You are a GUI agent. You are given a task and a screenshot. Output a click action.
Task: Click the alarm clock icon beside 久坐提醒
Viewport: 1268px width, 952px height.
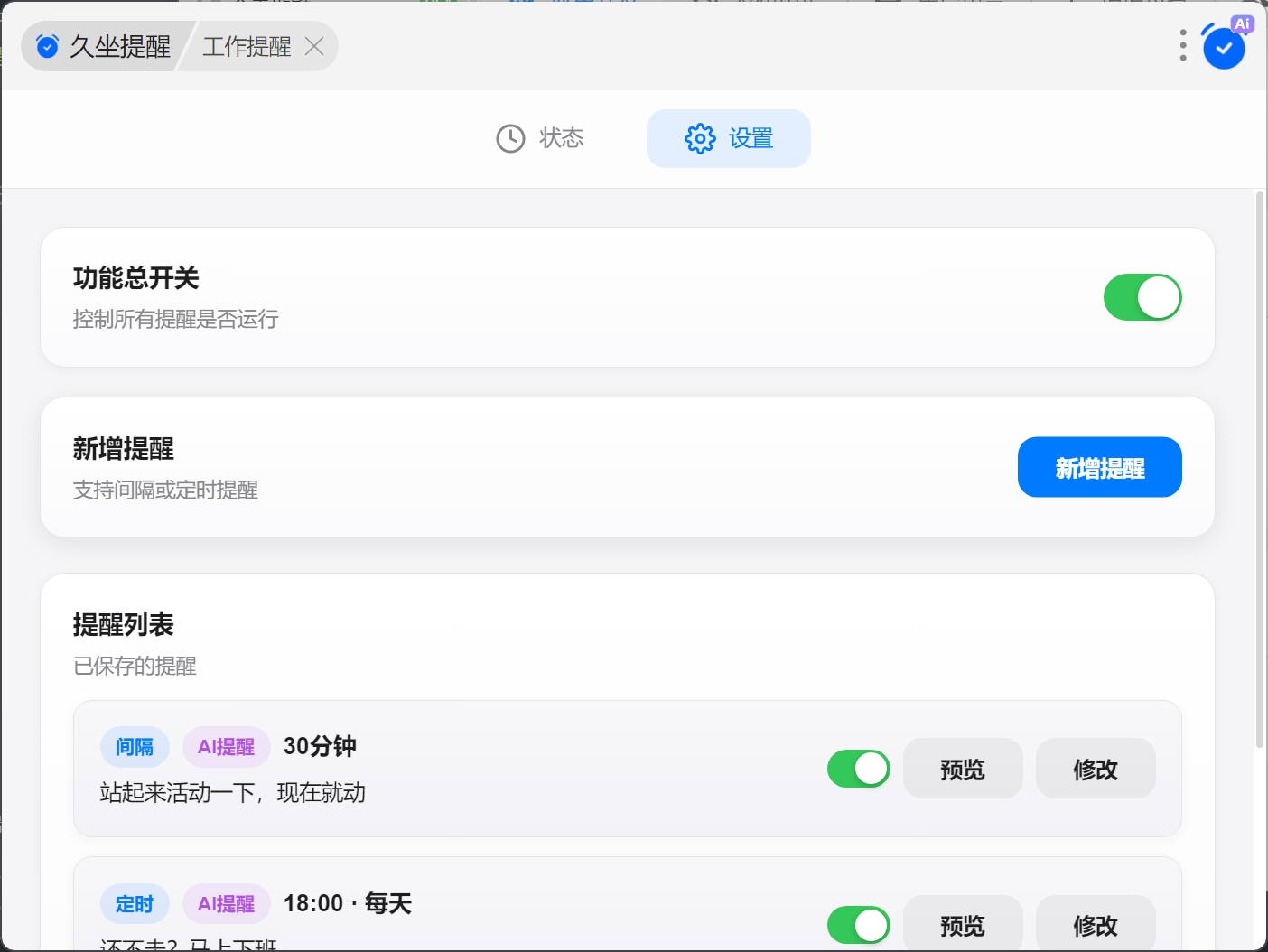pyautogui.click(x=47, y=46)
